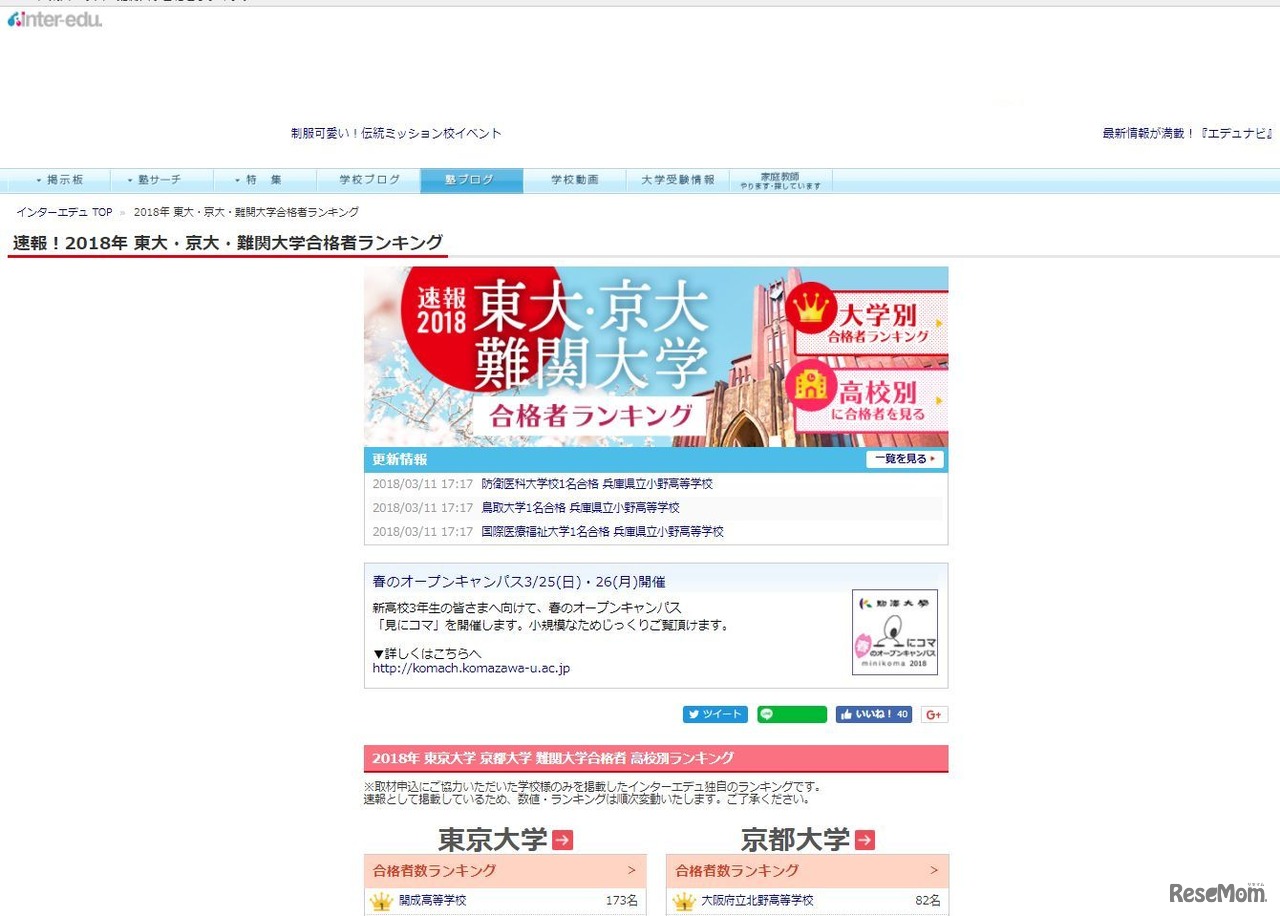This screenshot has height=916, width=1280.
Task: Click red arrow beside 東京大学 heading
Action: pos(563,840)
